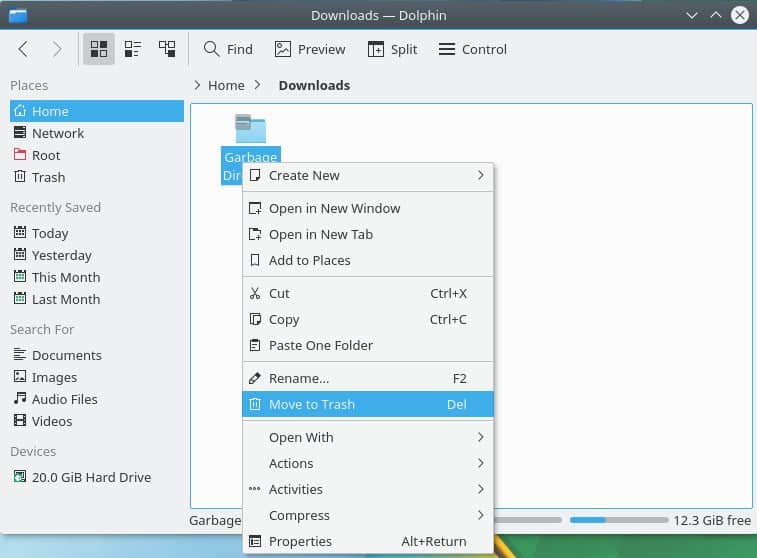Click the red Root folder icon

point(20,154)
